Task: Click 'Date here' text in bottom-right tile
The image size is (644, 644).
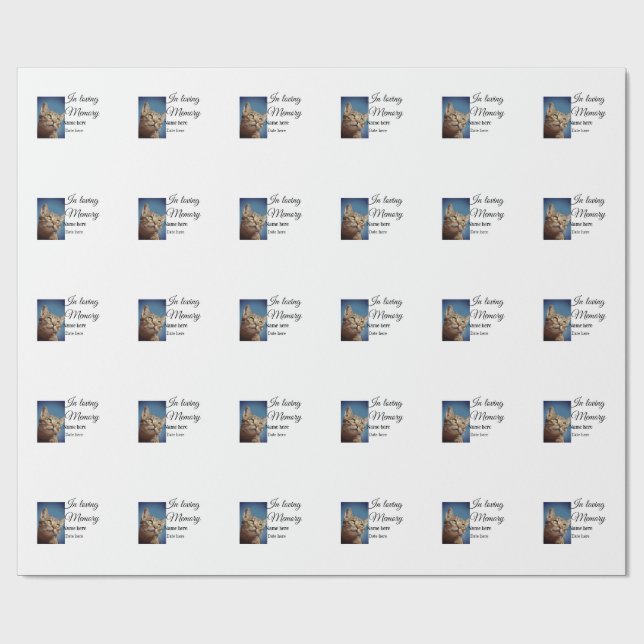Action: click(x=581, y=536)
